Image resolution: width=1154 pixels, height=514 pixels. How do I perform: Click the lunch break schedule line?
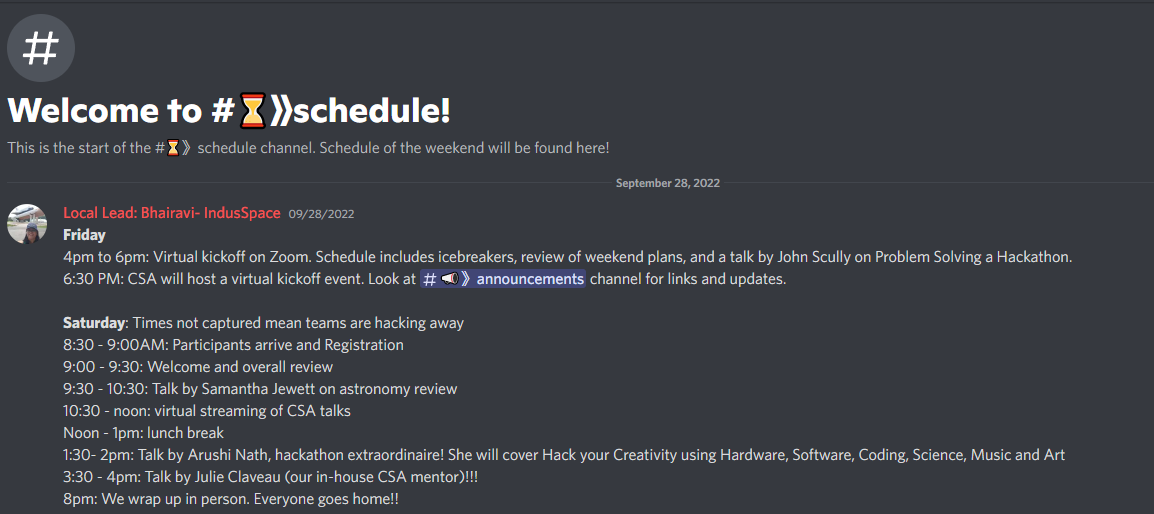pos(143,433)
